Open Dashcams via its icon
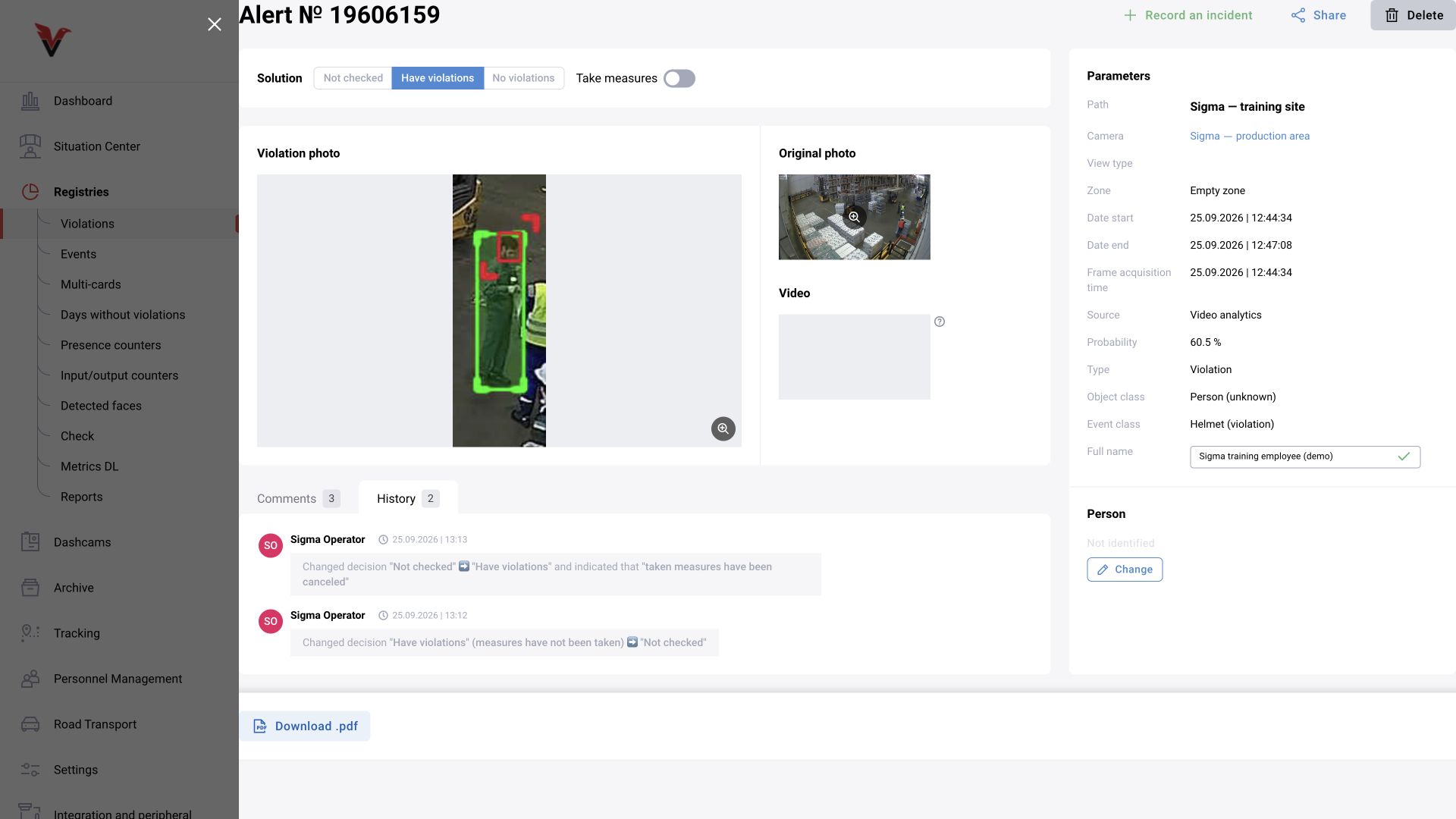 click(x=30, y=541)
